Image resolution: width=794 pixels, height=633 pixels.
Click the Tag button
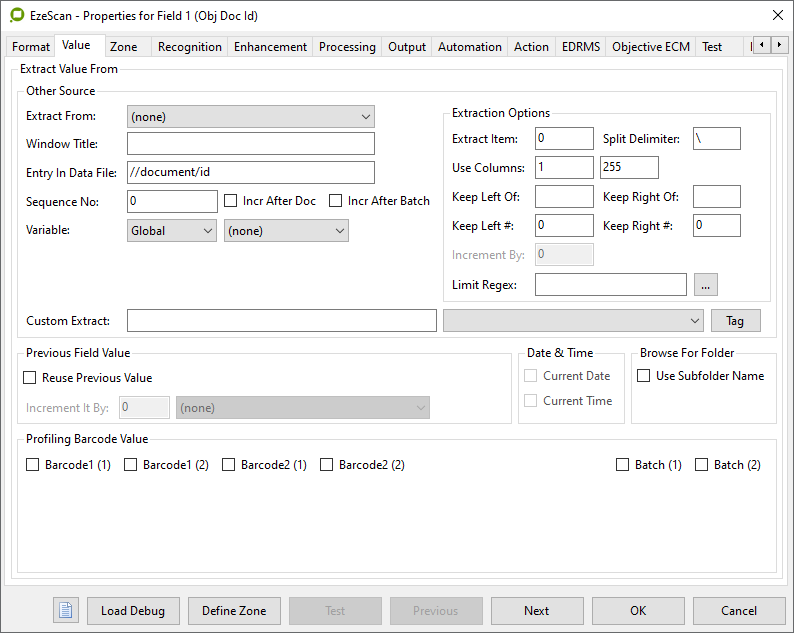(x=735, y=321)
